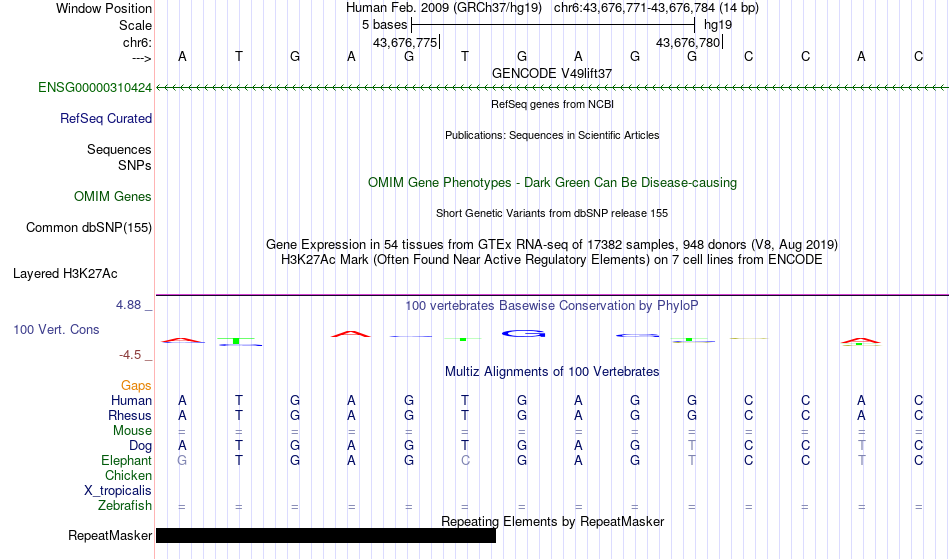Open the RefSeq Curated track label

click(x=105, y=119)
